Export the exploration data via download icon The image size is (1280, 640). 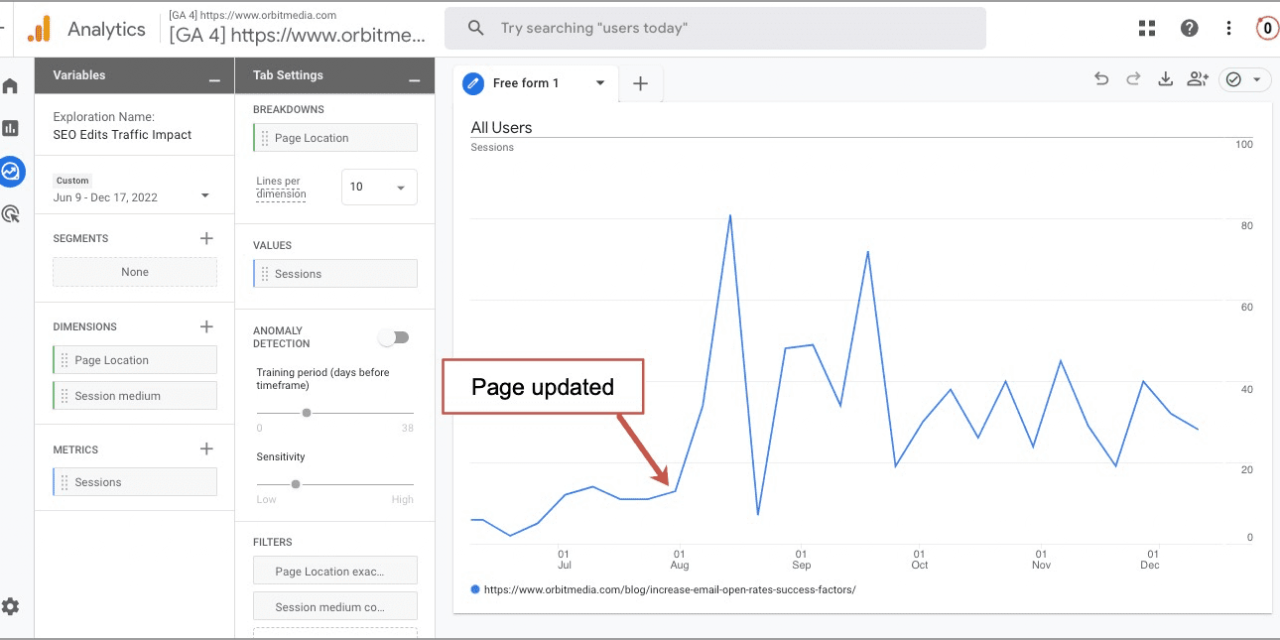(1165, 78)
